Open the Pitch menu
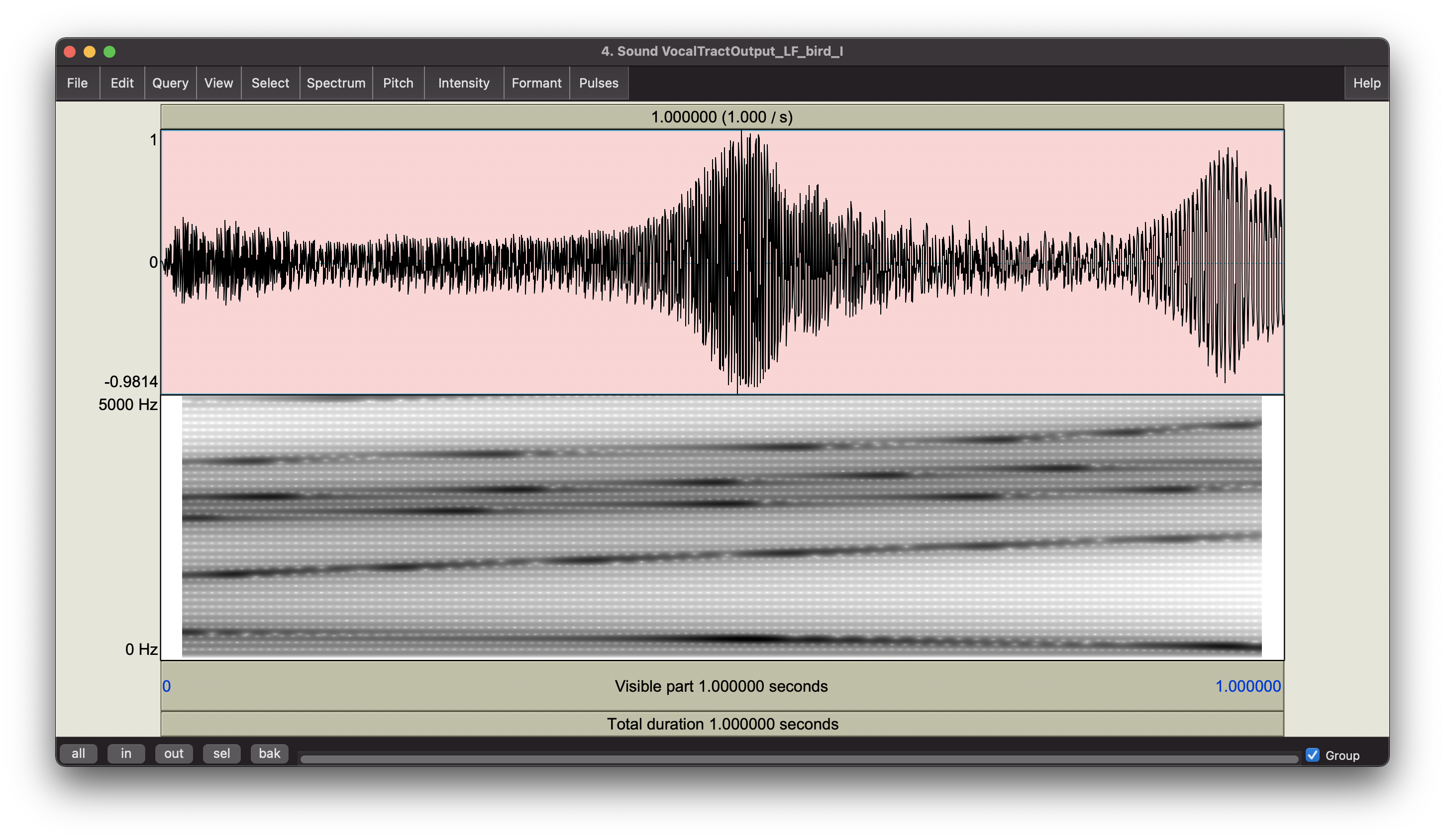This screenshot has height=840, width=1445. tap(398, 83)
